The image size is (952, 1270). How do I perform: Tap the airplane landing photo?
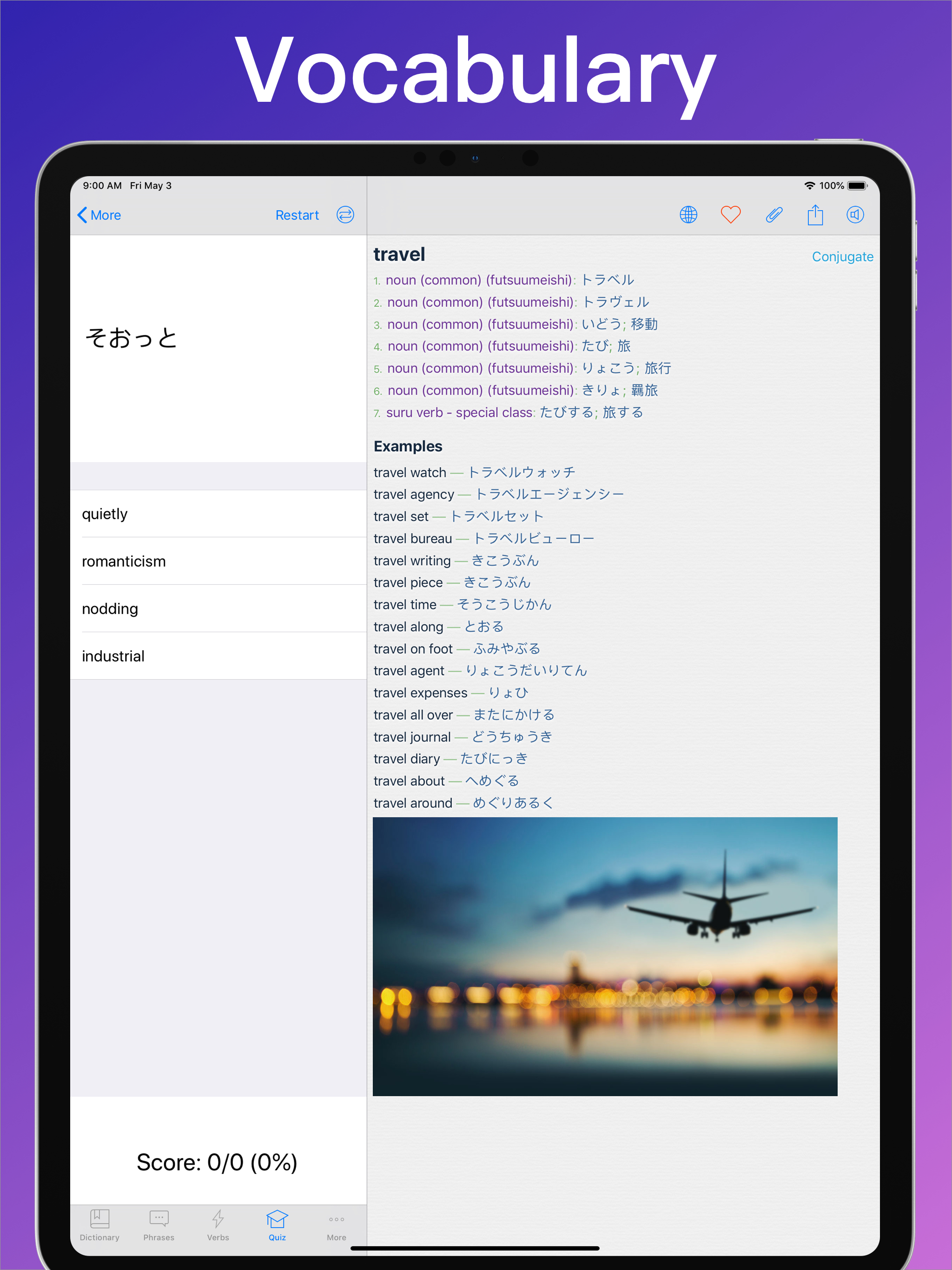coord(605,957)
